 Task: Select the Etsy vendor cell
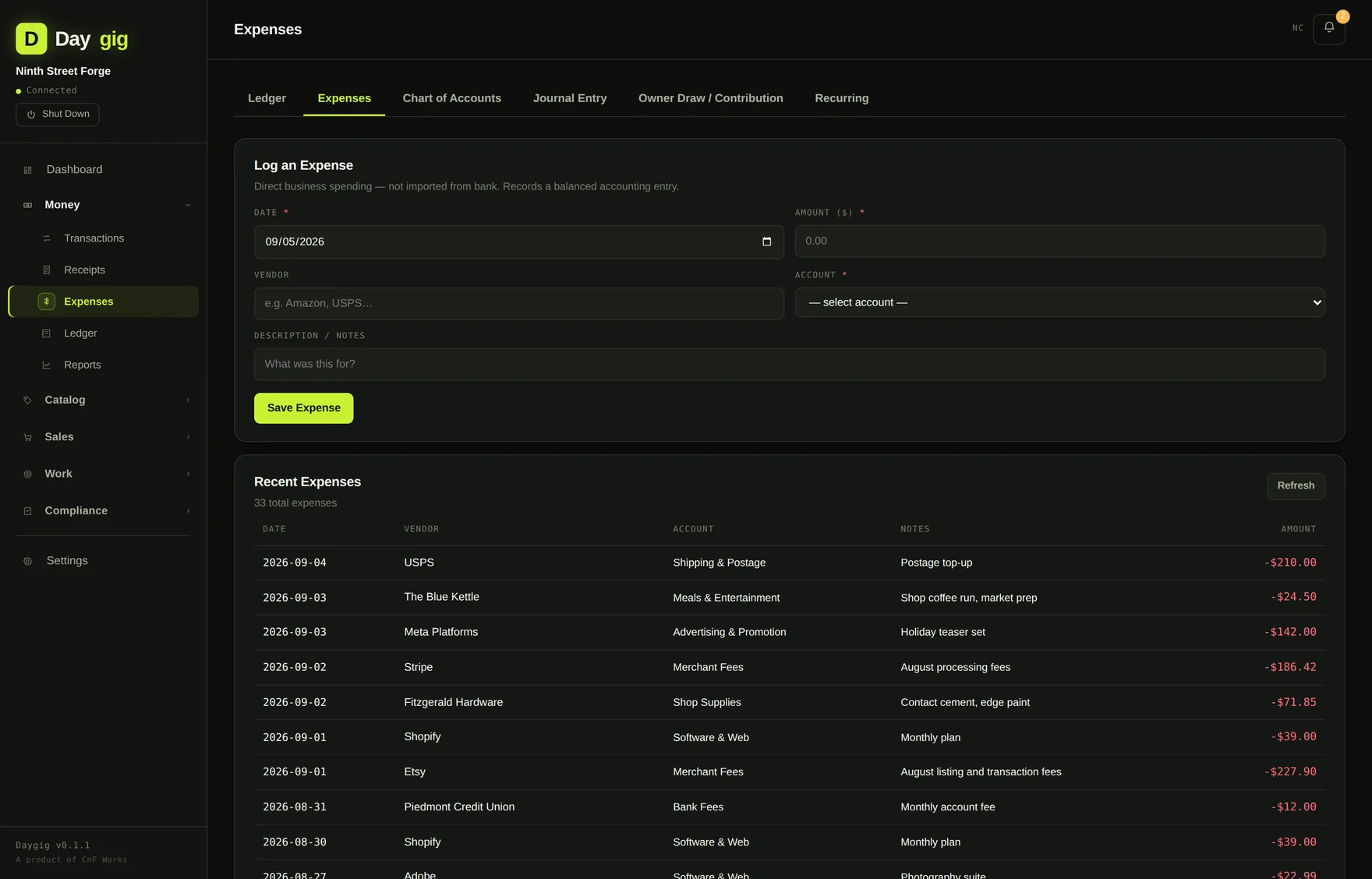(x=415, y=771)
